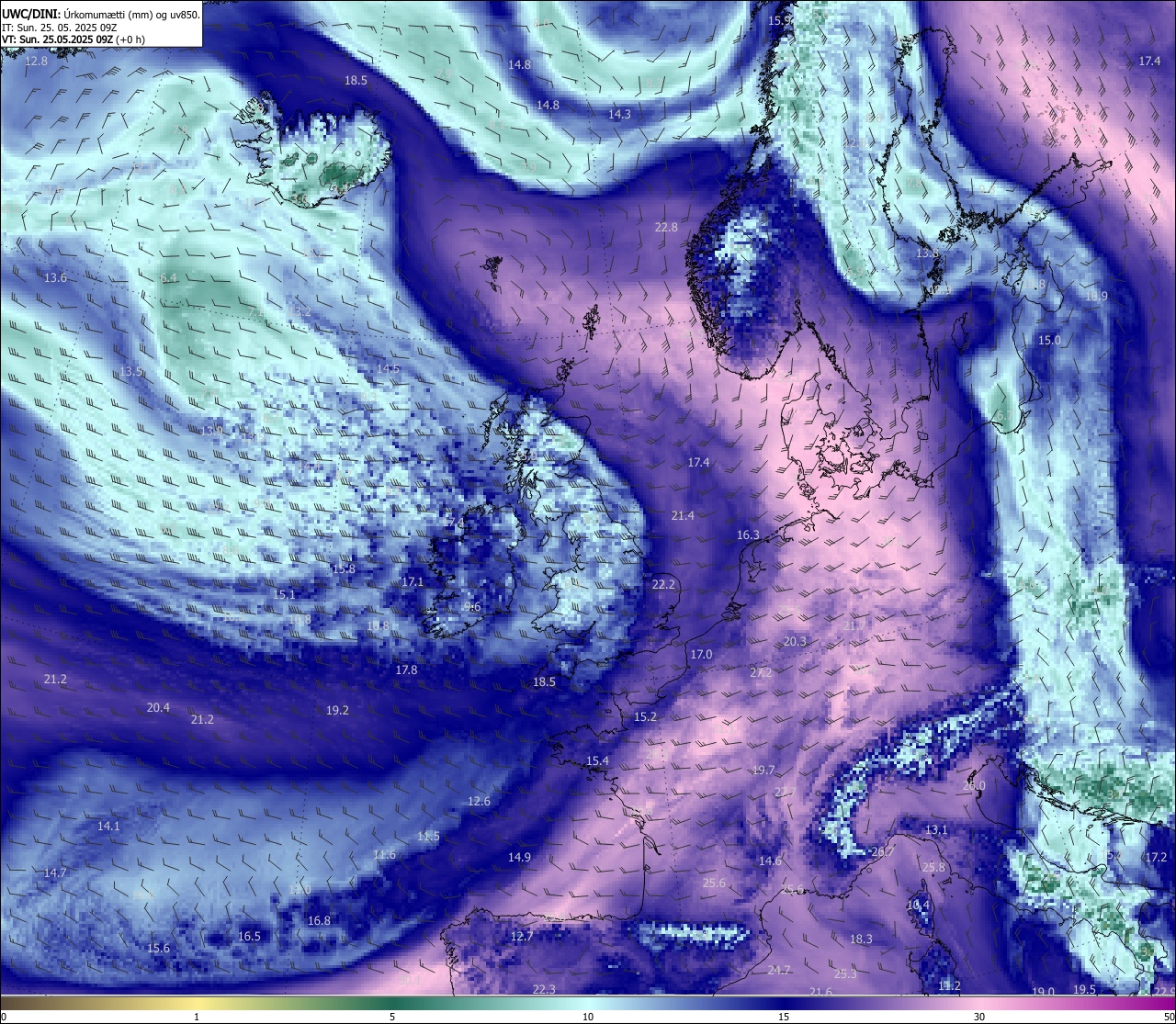Viewport: 1176px width, 1024px height.
Task: Click the 11.2 value over Sardinia
Action: coord(949,986)
